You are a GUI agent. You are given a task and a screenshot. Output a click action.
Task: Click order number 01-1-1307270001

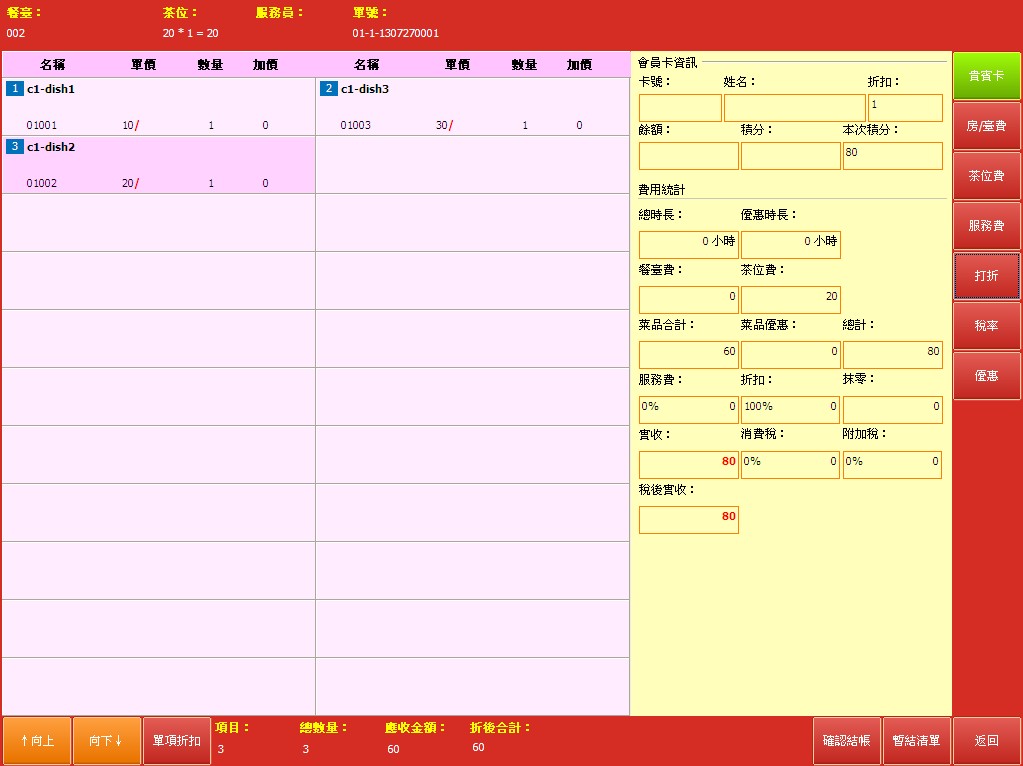click(x=395, y=33)
